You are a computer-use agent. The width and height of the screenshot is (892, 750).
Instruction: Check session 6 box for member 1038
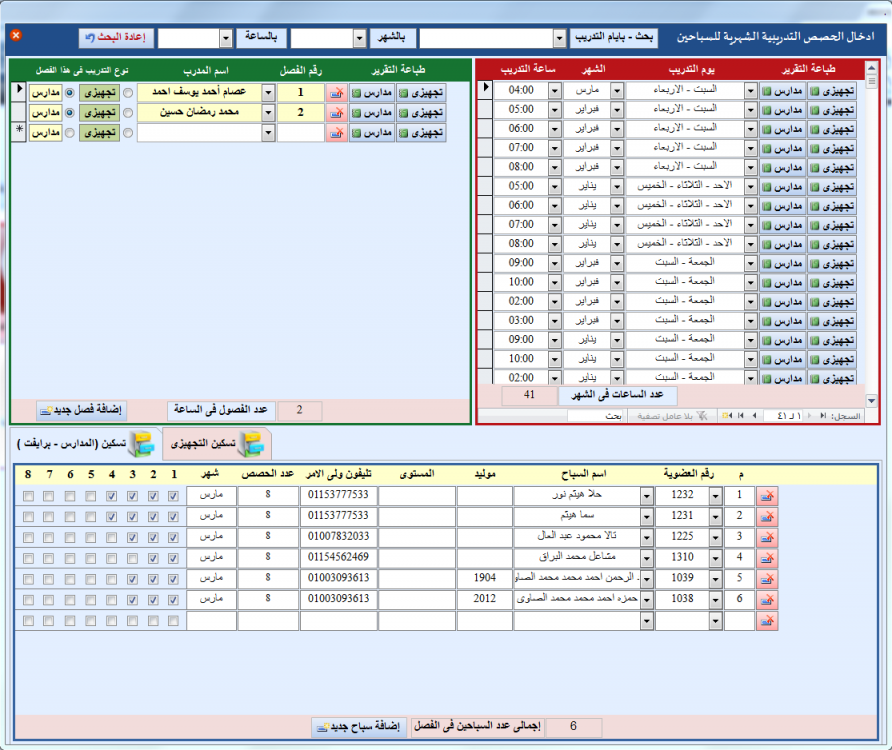(70, 600)
